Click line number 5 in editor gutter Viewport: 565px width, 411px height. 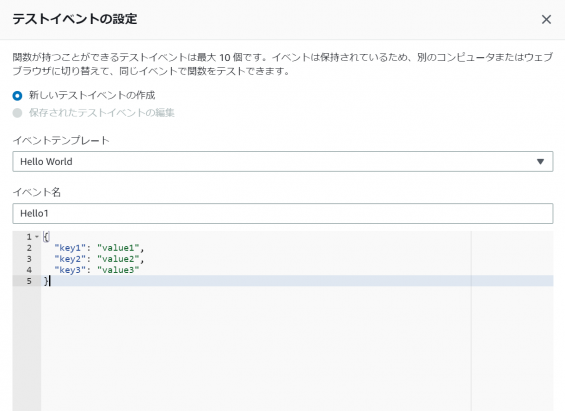29,281
